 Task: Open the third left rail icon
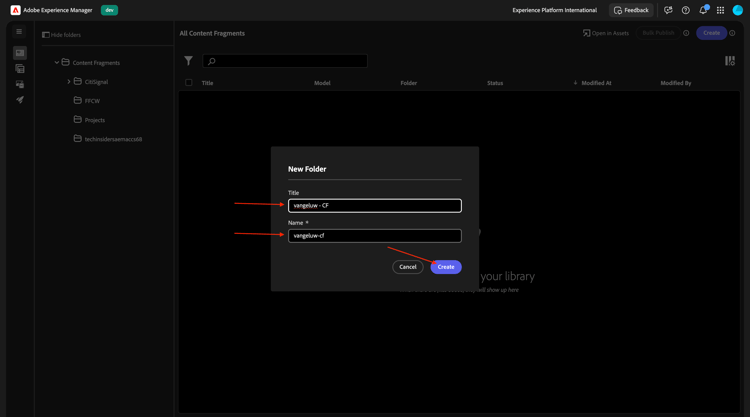pyautogui.click(x=20, y=85)
